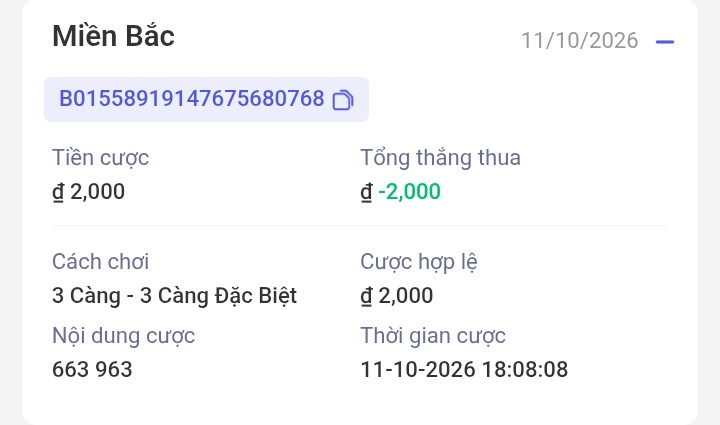
Task: Click the Tổng thắng thua label
Action: pyautogui.click(x=440, y=157)
